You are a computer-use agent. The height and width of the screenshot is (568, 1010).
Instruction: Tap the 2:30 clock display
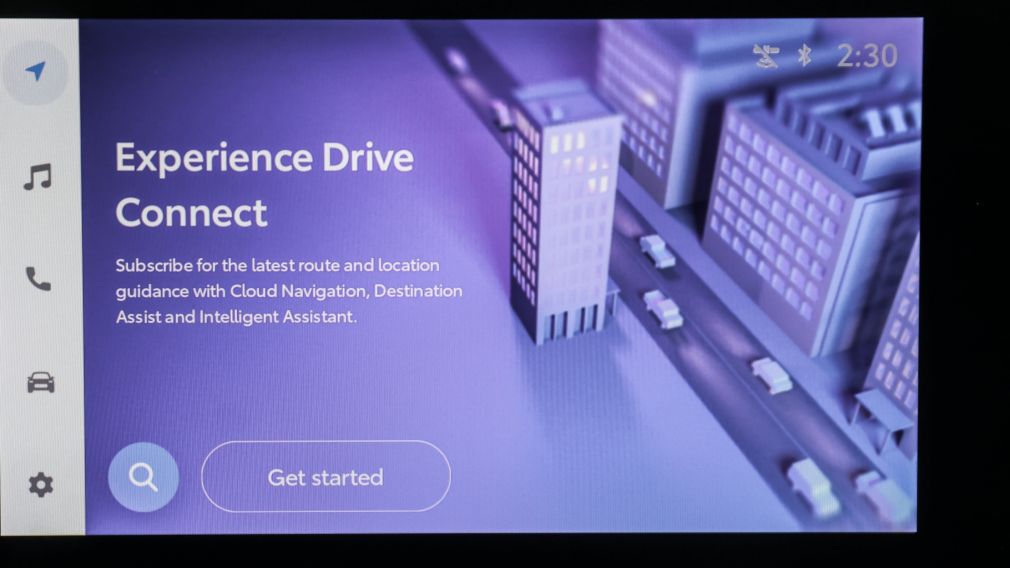pyautogui.click(x=866, y=56)
